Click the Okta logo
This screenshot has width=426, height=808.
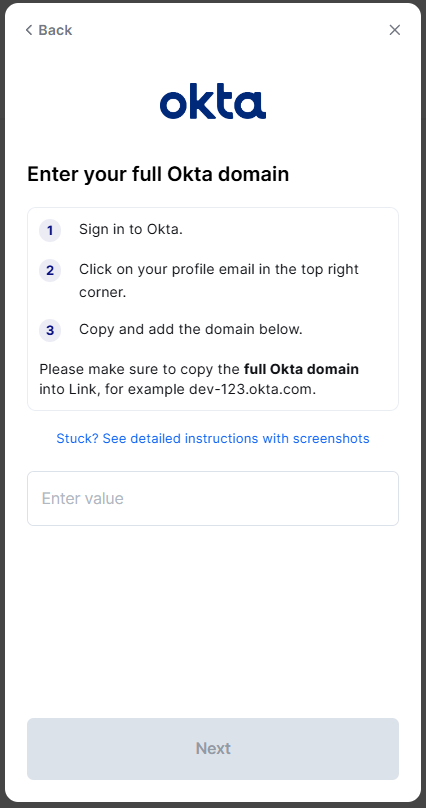tap(213, 101)
